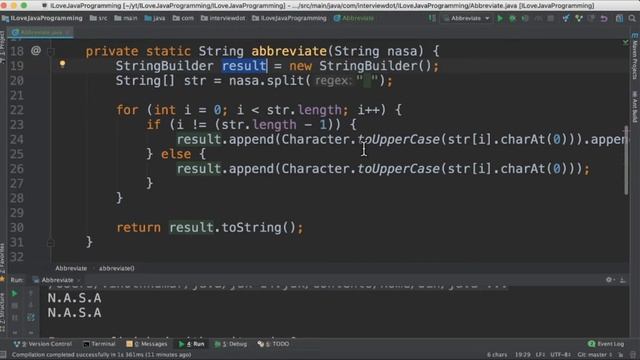Open the Git: master branch menu

tap(594, 355)
